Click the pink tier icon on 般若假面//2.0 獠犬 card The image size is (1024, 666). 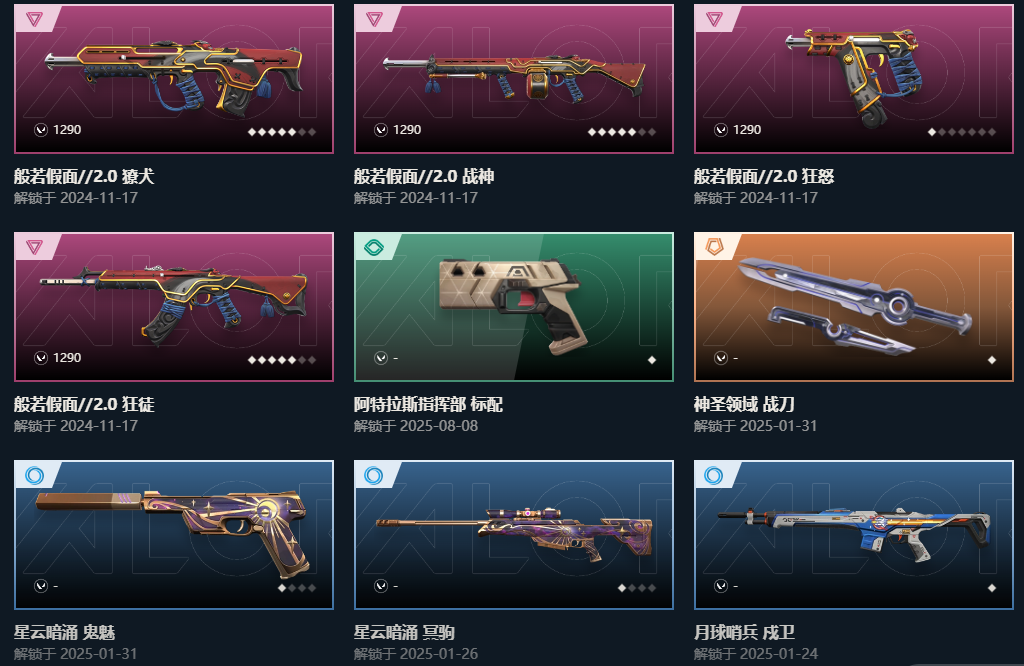[x=35, y=19]
